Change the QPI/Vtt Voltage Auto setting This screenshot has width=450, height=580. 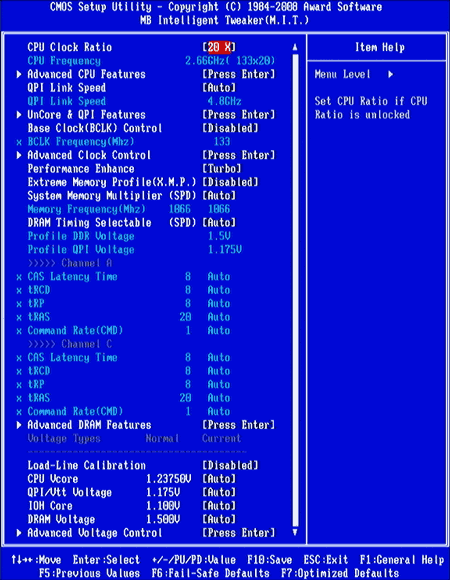click(x=219, y=492)
